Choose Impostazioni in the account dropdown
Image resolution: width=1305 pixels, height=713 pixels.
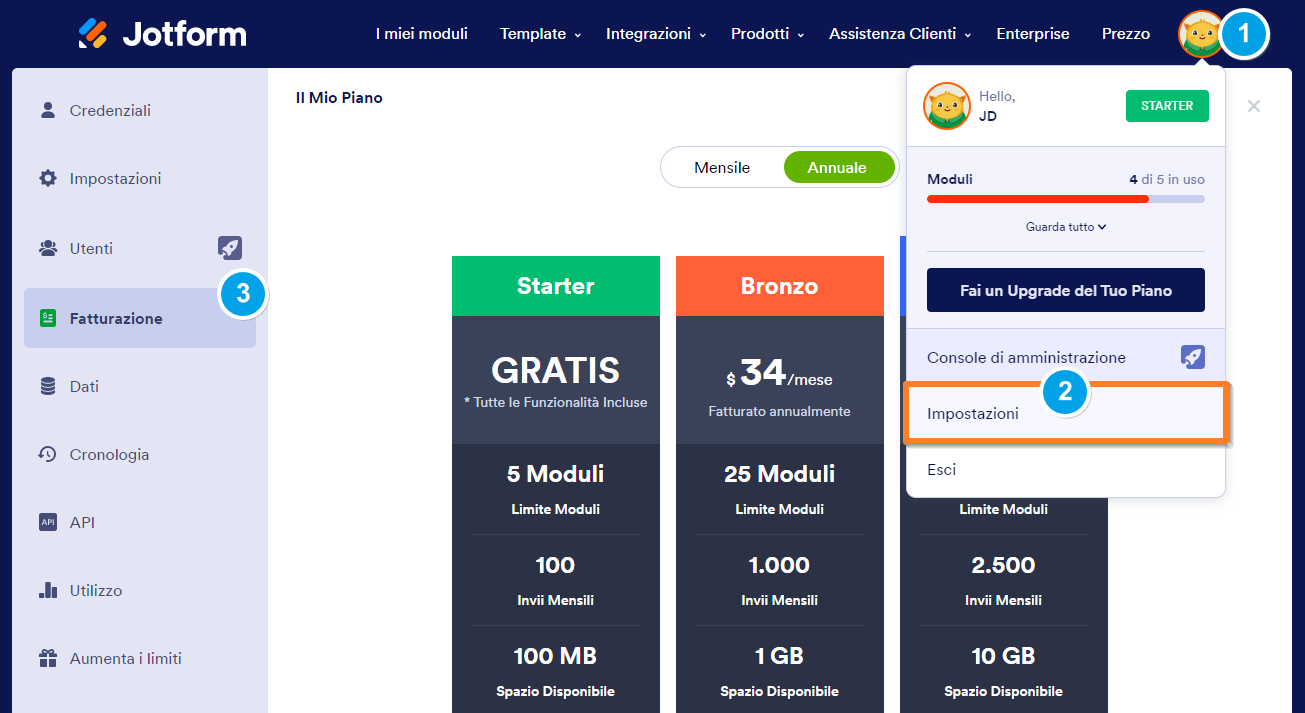[1066, 413]
